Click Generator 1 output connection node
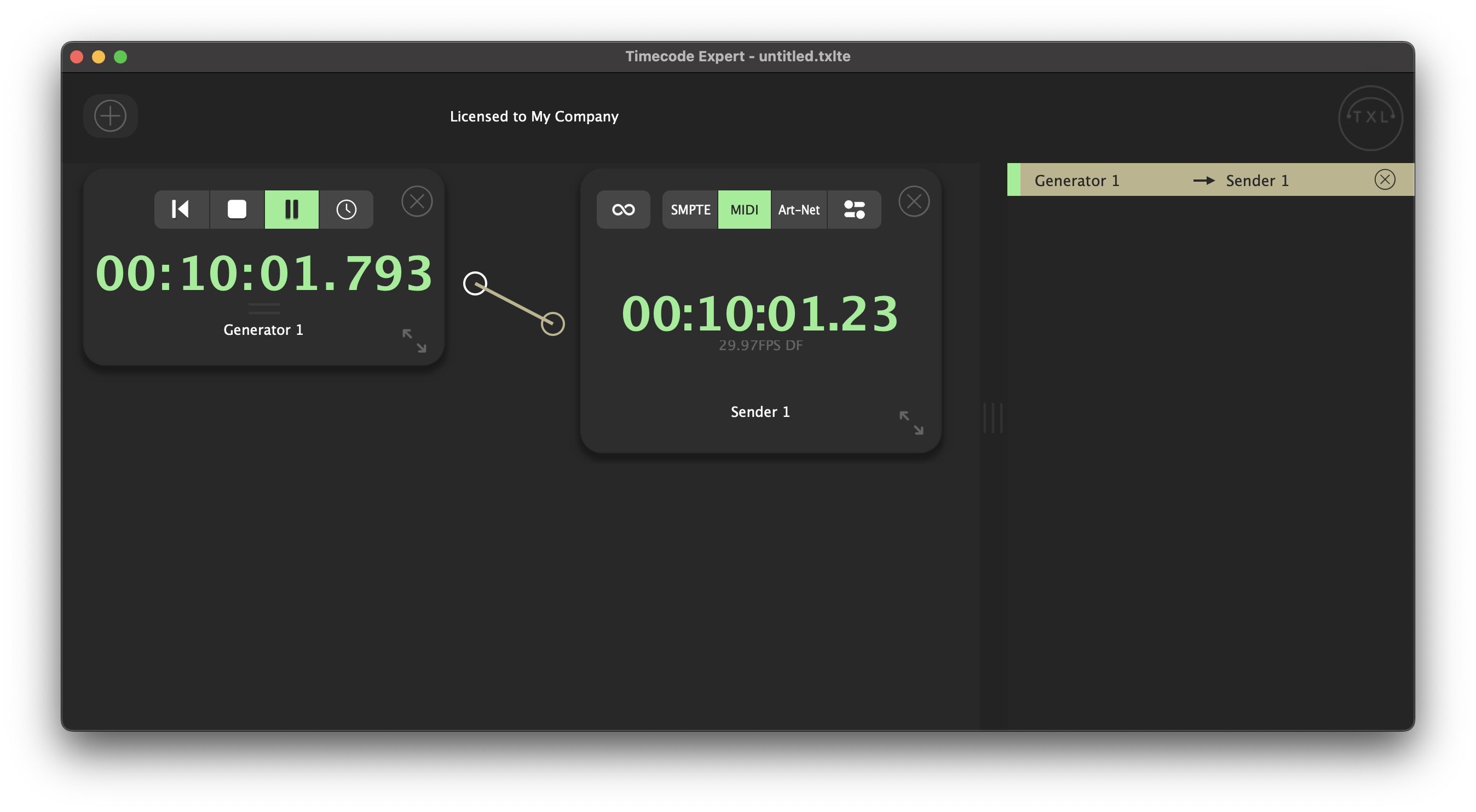1476x812 pixels. tap(475, 283)
